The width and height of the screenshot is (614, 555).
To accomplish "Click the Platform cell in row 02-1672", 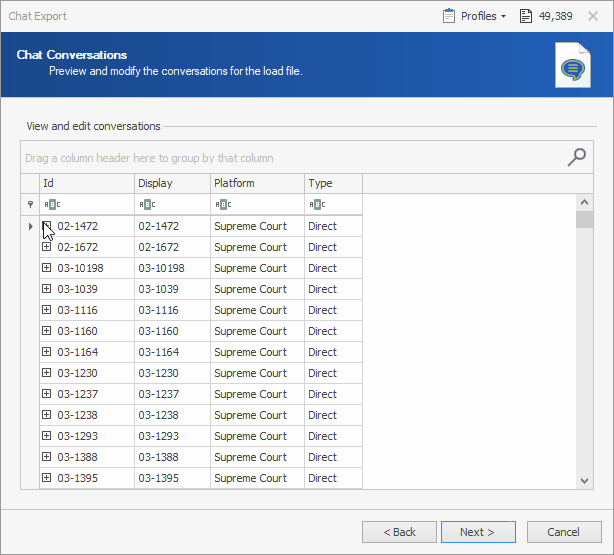I will point(257,247).
